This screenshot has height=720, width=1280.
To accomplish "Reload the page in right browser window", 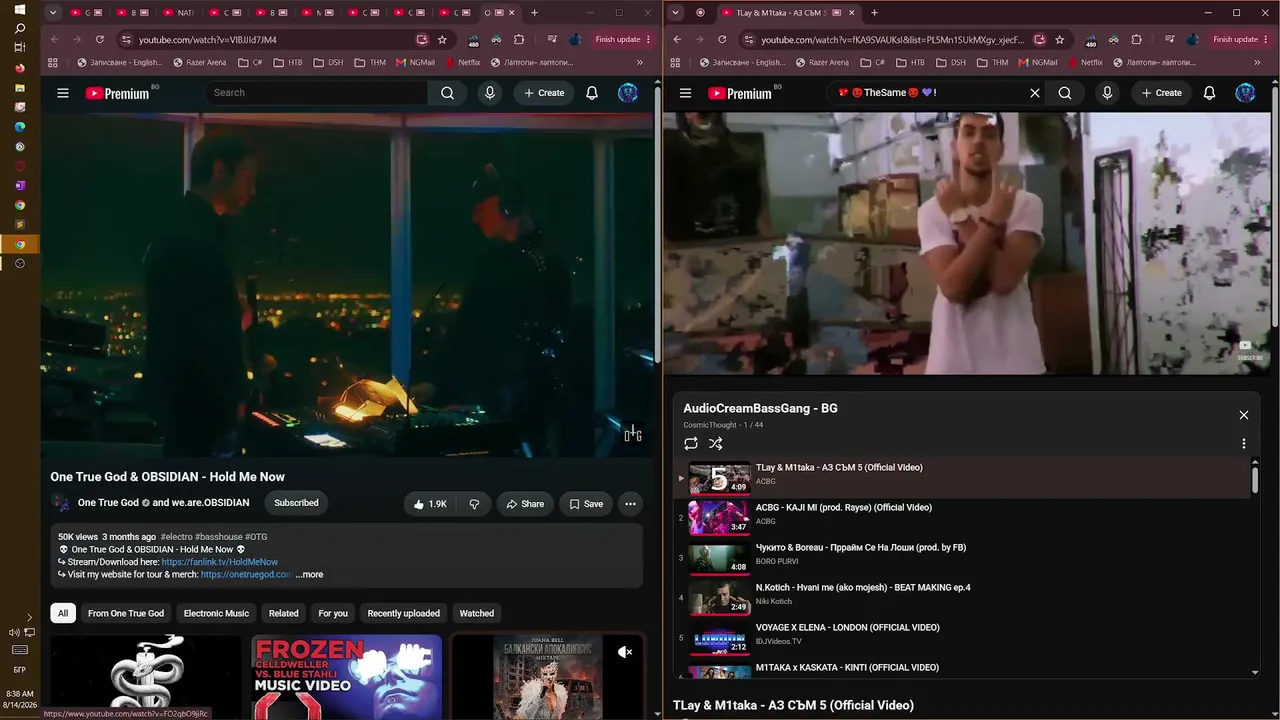I will pyautogui.click(x=722, y=40).
